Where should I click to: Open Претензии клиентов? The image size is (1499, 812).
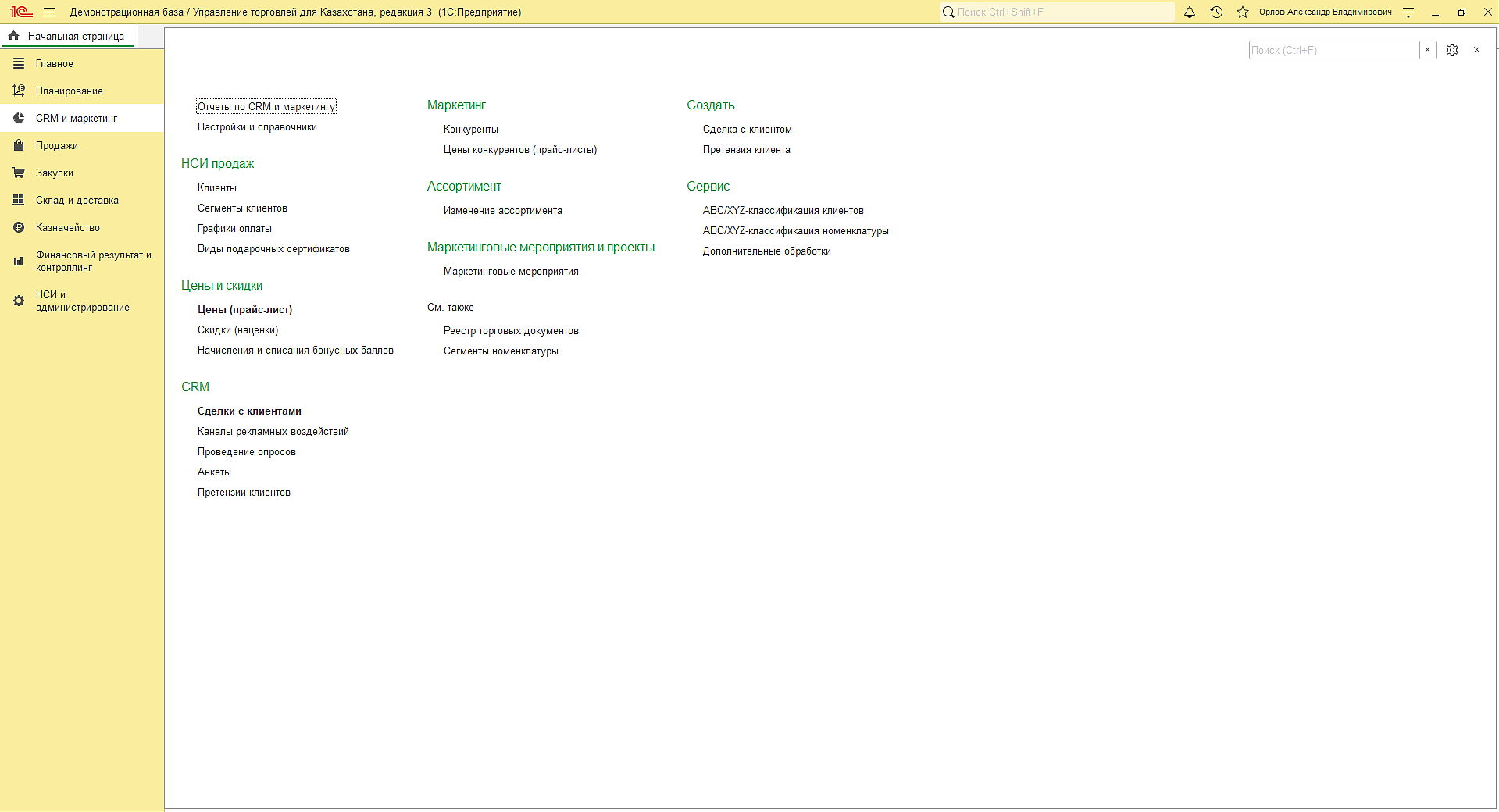pyautogui.click(x=244, y=492)
